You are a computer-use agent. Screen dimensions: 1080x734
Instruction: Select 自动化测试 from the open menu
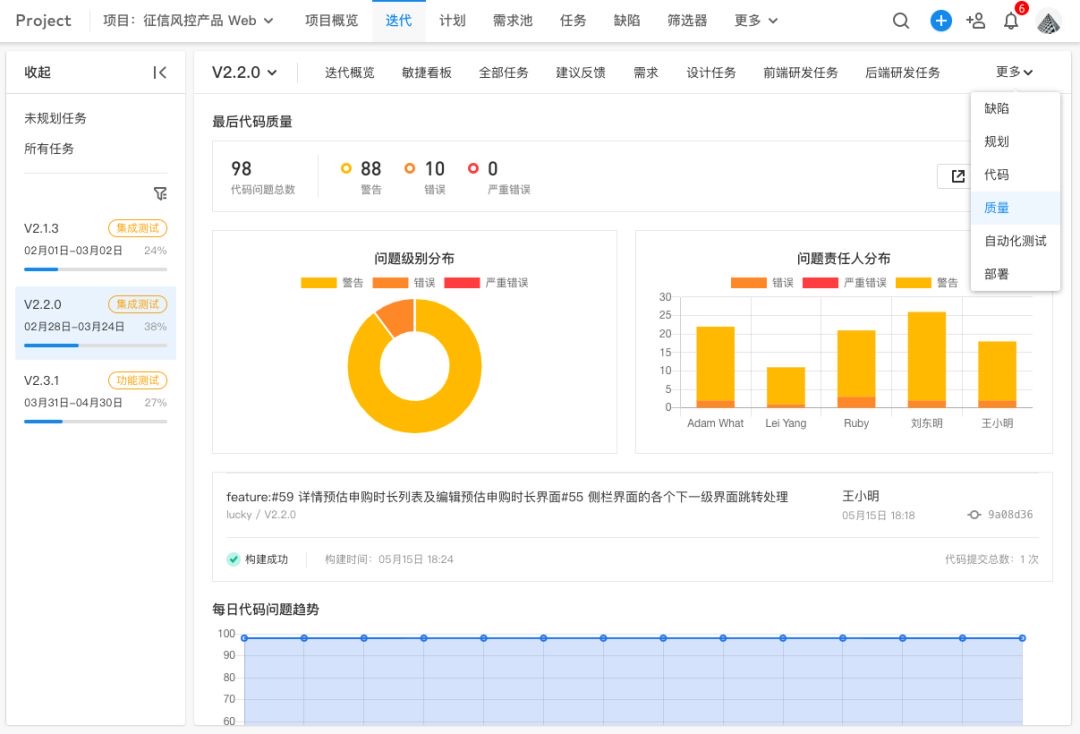pos(1014,240)
